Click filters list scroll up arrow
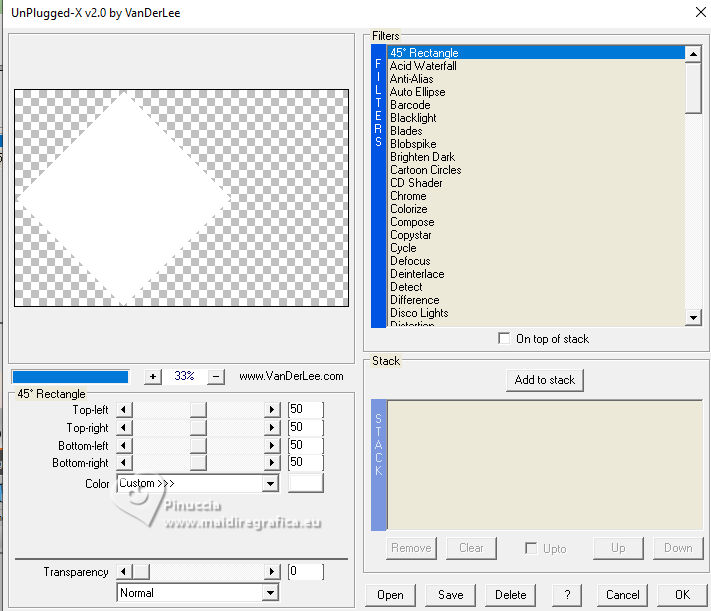 [x=693, y=54]
